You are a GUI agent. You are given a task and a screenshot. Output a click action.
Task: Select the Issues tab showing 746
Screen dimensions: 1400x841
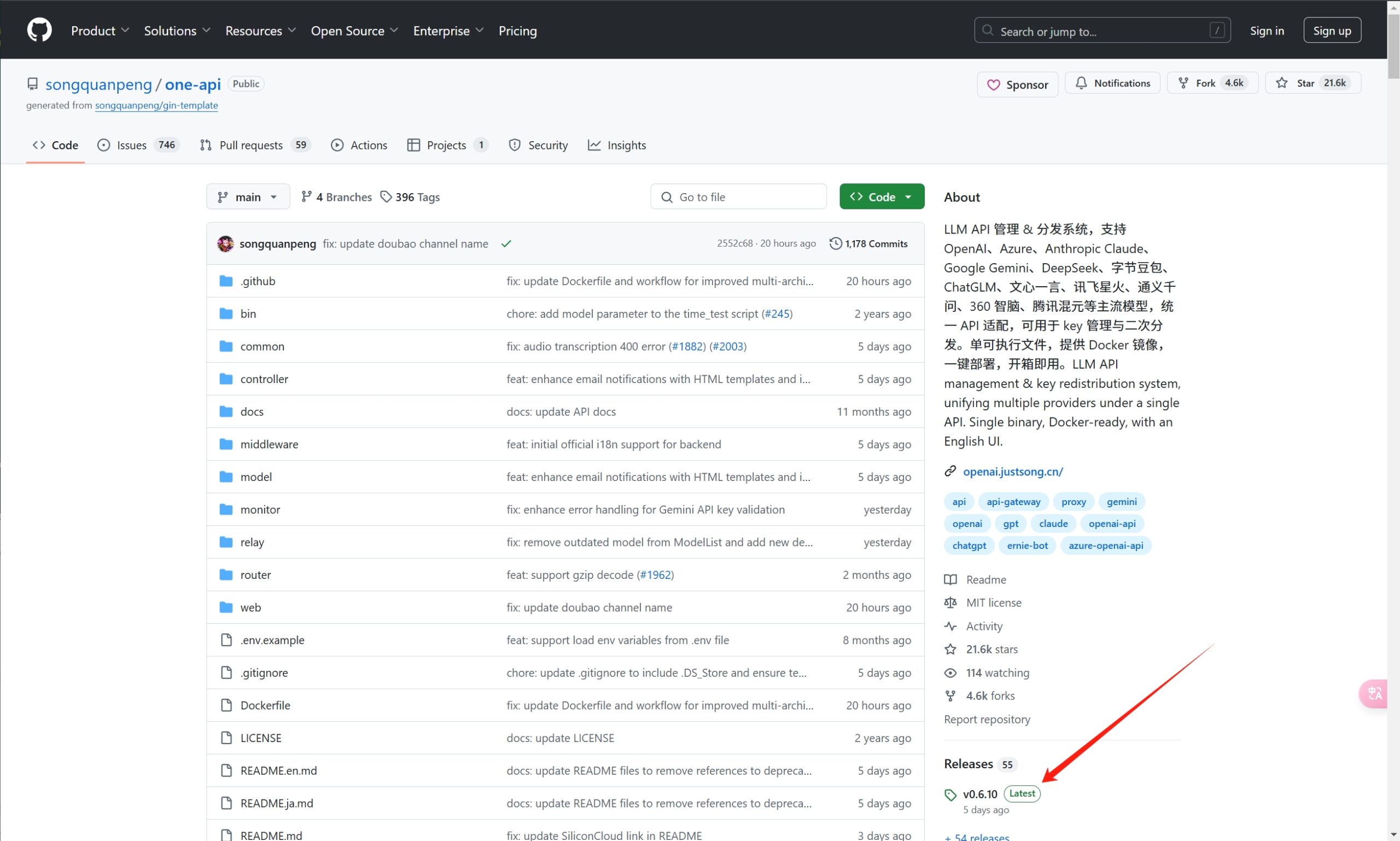[x=138, y=145]
